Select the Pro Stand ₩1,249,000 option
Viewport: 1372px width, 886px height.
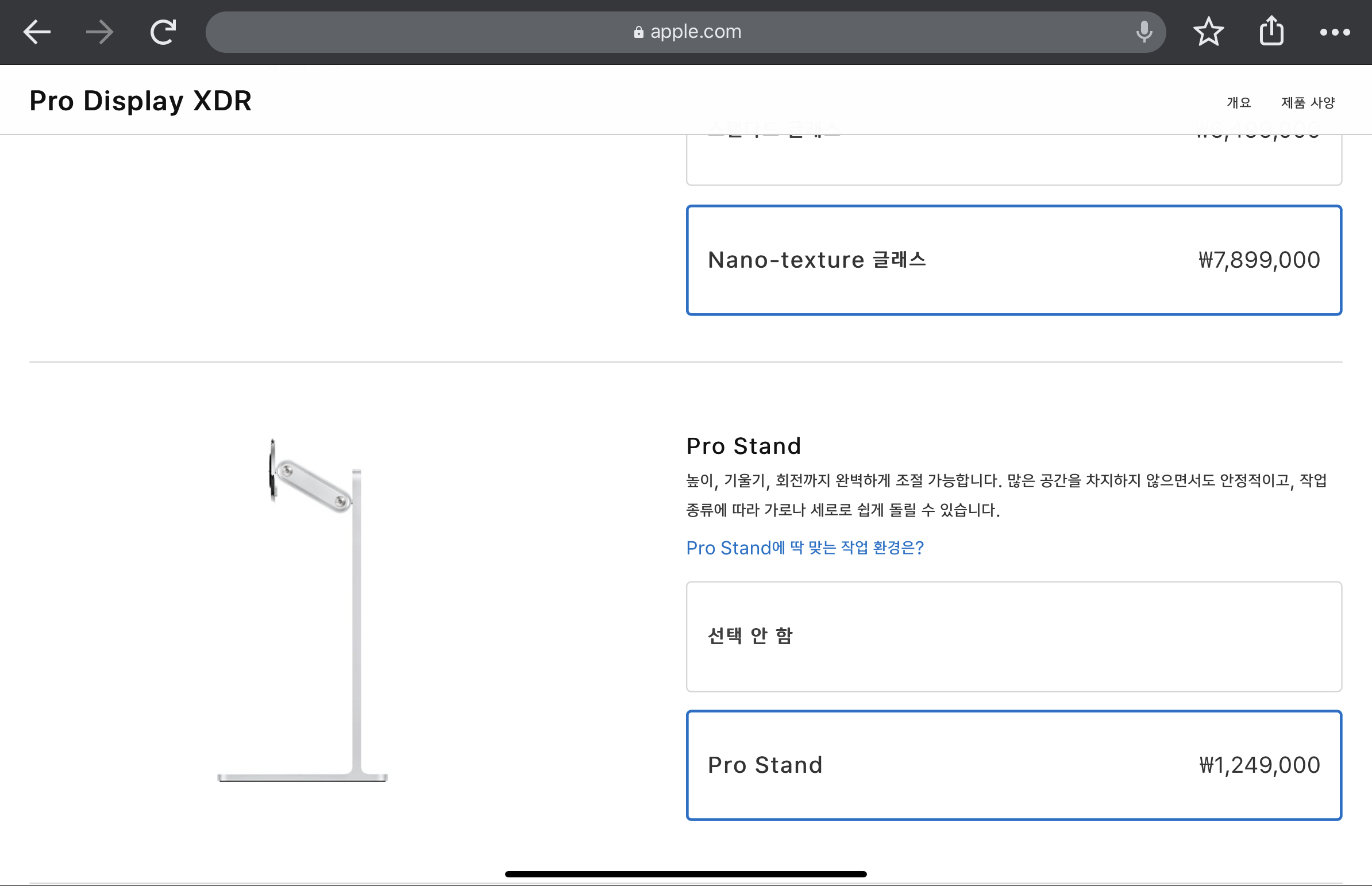pyautogui.click(x=1013, y=765)
